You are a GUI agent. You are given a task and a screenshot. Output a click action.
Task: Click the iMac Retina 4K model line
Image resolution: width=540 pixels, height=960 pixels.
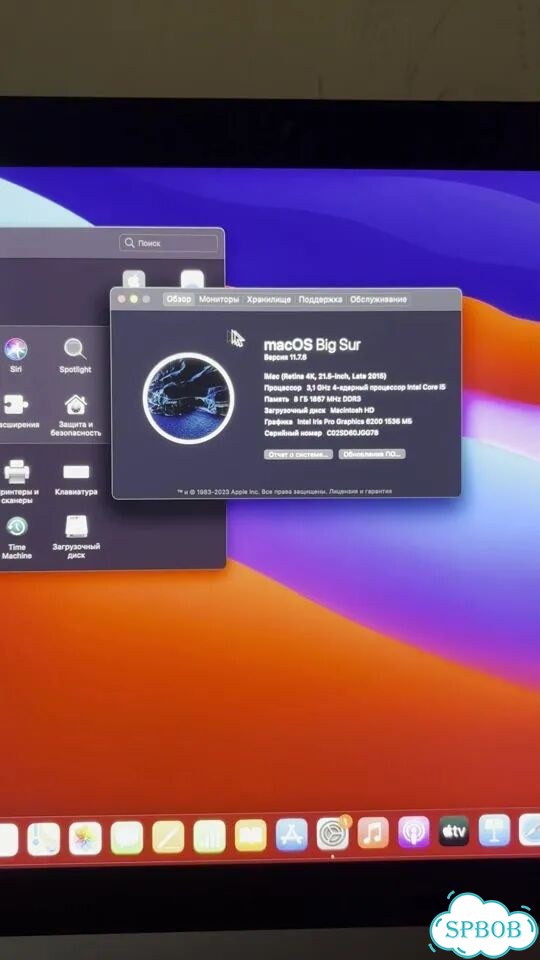coord(325,376)
